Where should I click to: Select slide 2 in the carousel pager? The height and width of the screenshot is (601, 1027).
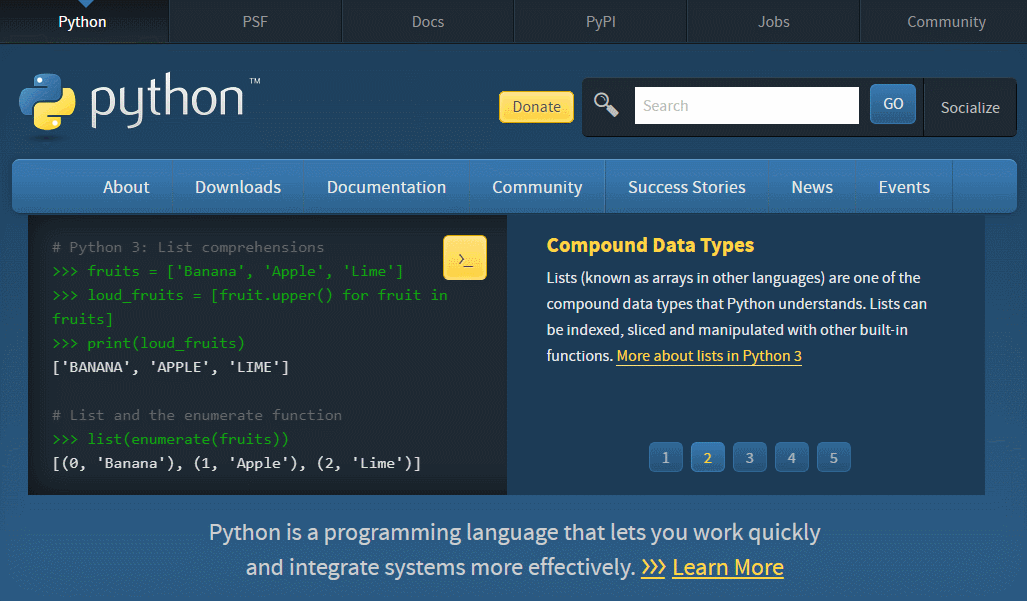(707, 457)
